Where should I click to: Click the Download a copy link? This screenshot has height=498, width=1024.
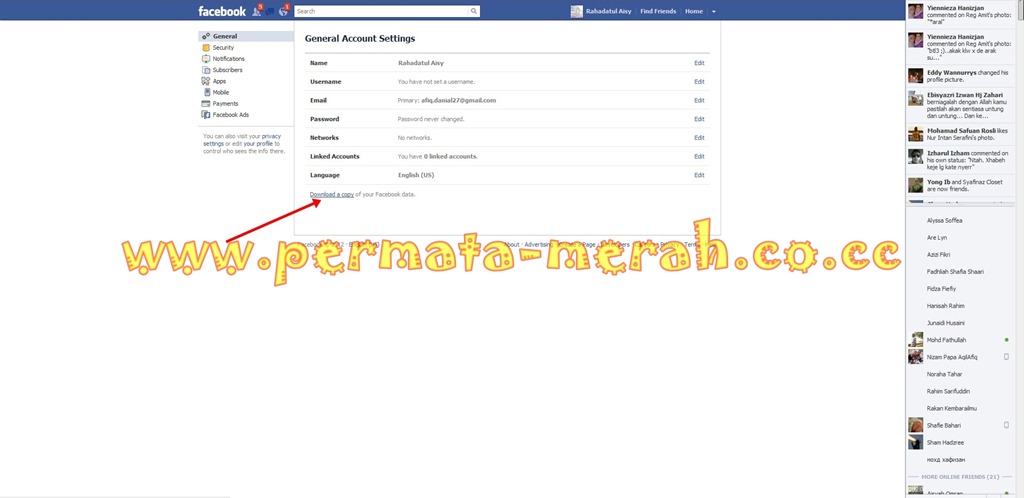tap(332, 195)
